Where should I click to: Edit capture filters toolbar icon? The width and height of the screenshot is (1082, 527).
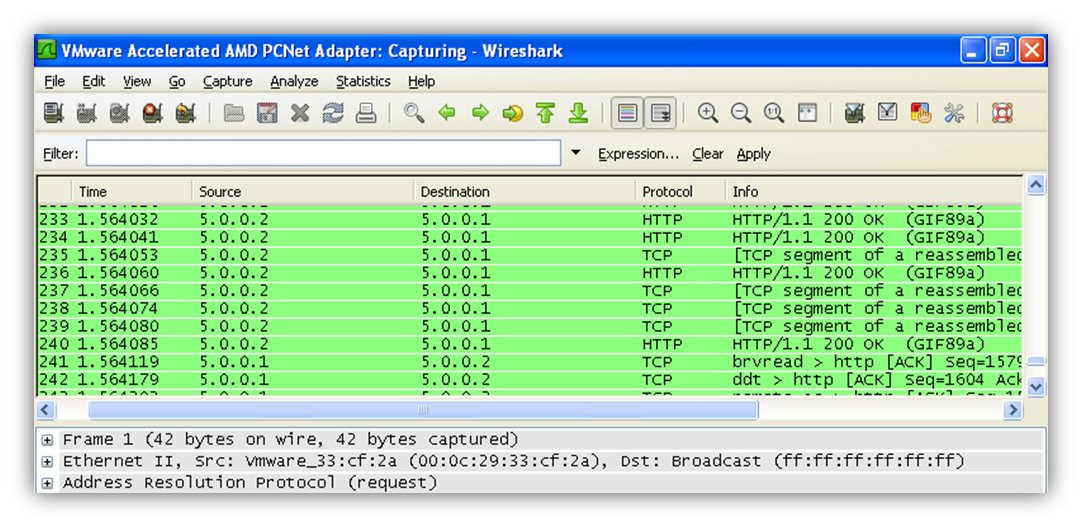tap(855, 112)
